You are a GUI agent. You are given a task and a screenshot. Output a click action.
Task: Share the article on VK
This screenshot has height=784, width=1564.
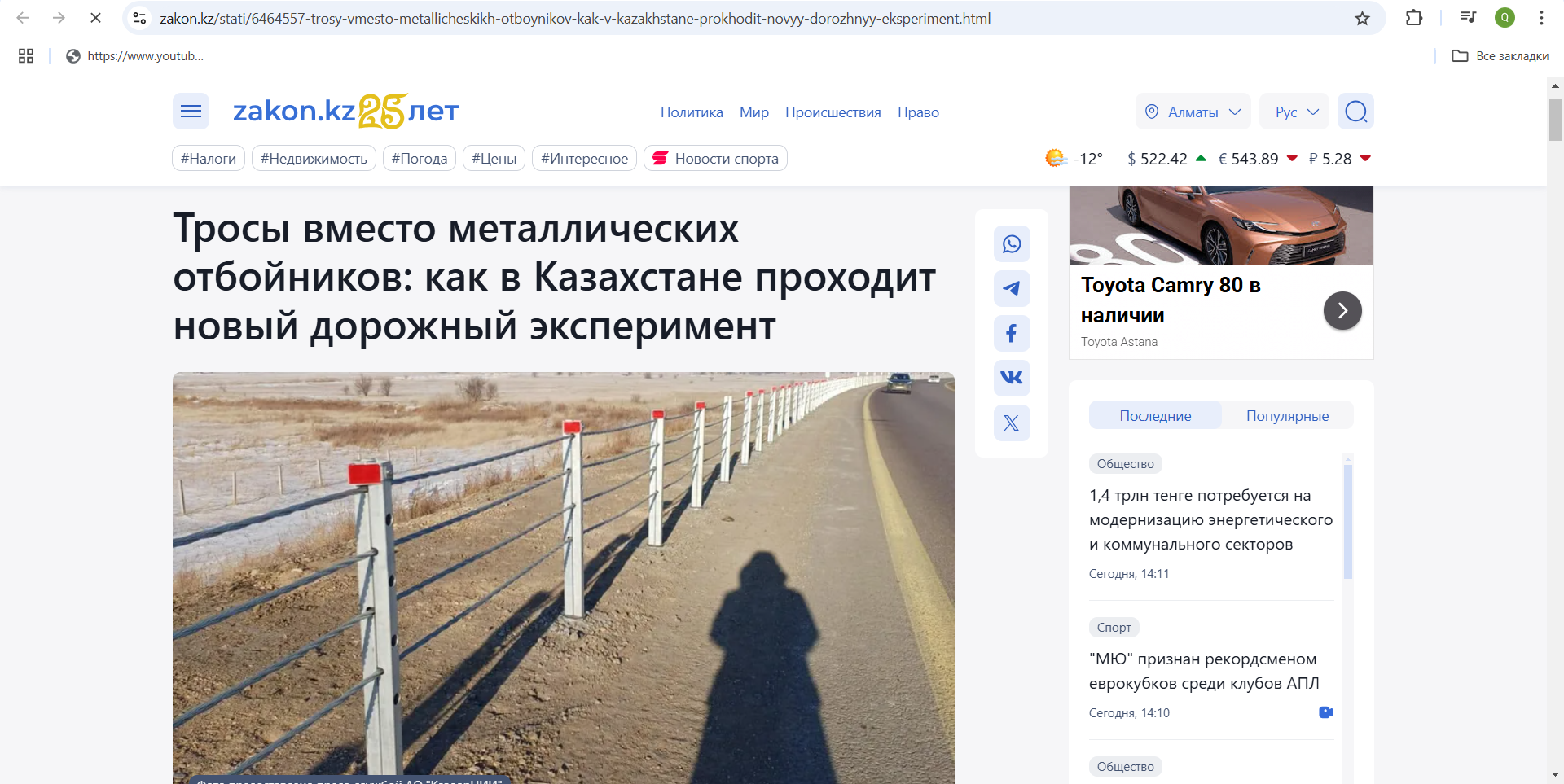pos(1012,378)
